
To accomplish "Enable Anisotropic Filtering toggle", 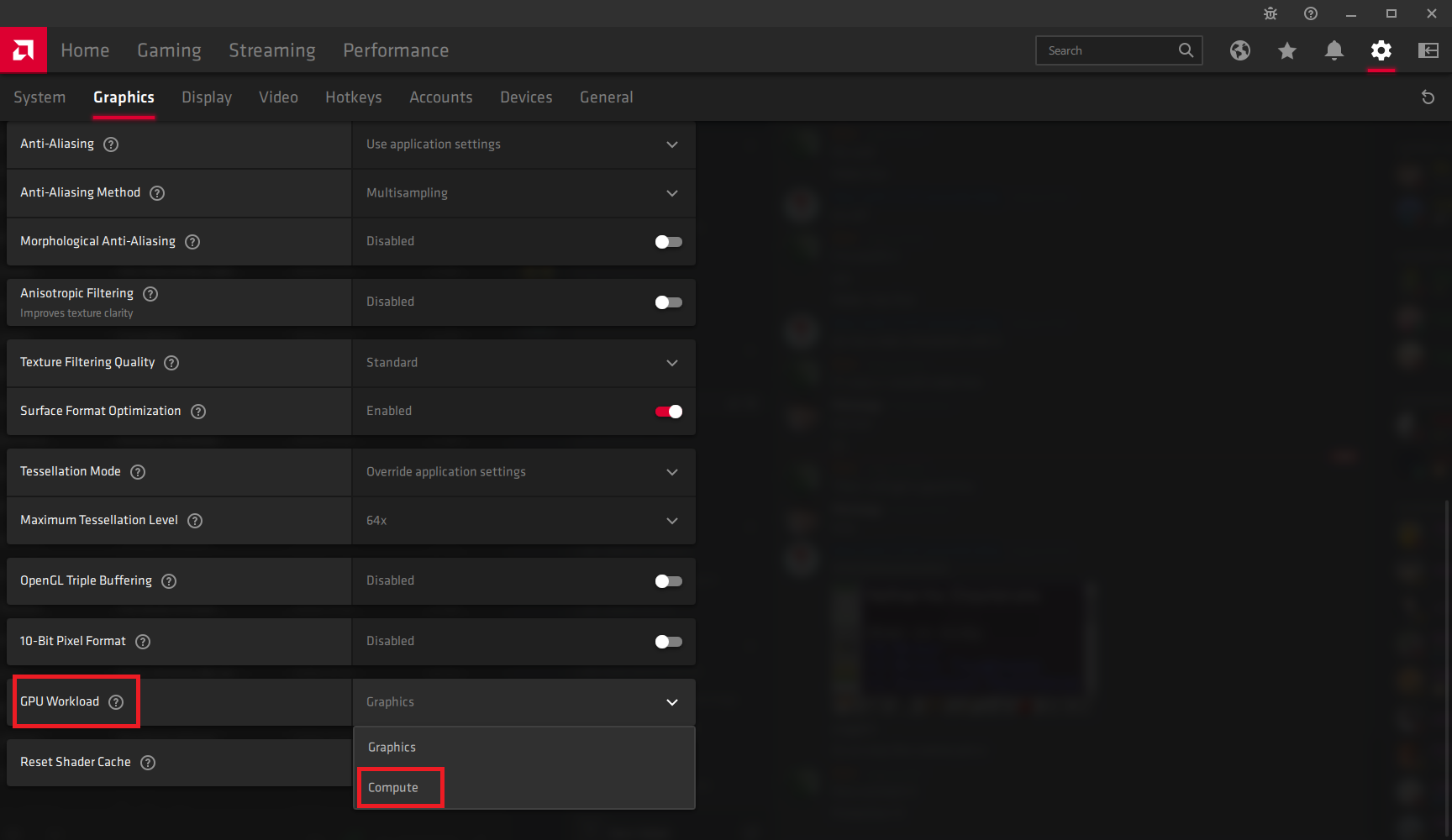I will click(669, 302).
